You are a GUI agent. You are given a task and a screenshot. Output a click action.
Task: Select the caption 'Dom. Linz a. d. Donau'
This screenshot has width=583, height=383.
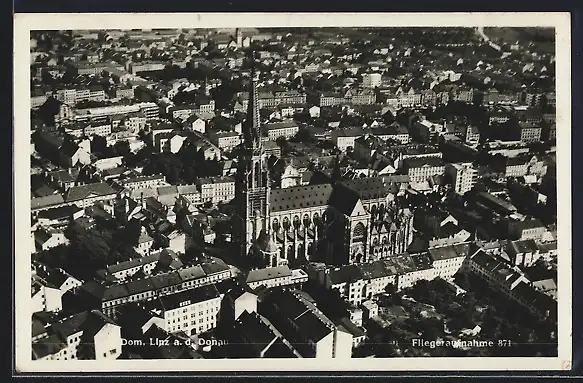point(174,342)
